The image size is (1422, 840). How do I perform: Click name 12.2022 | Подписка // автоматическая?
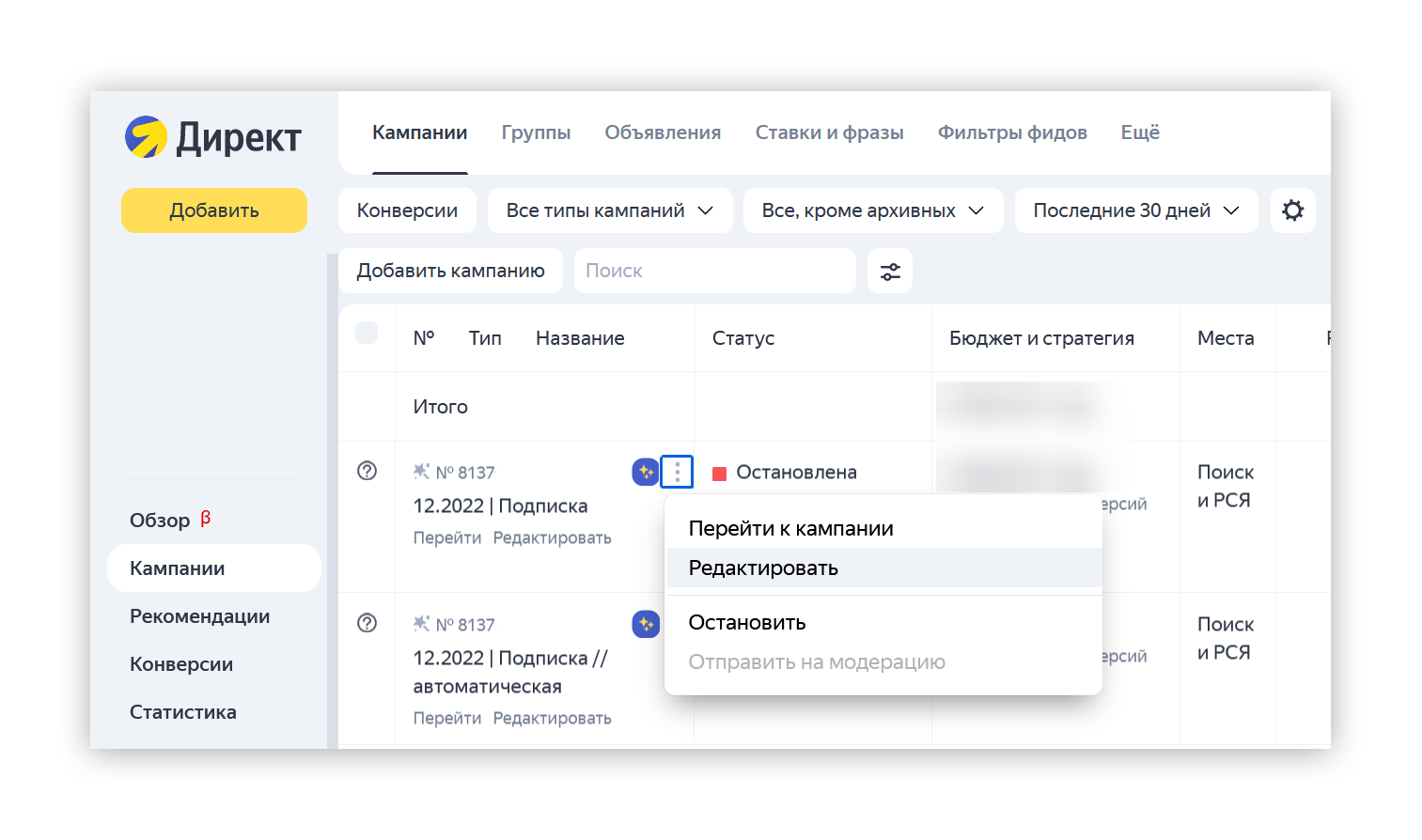coord(510,672)
